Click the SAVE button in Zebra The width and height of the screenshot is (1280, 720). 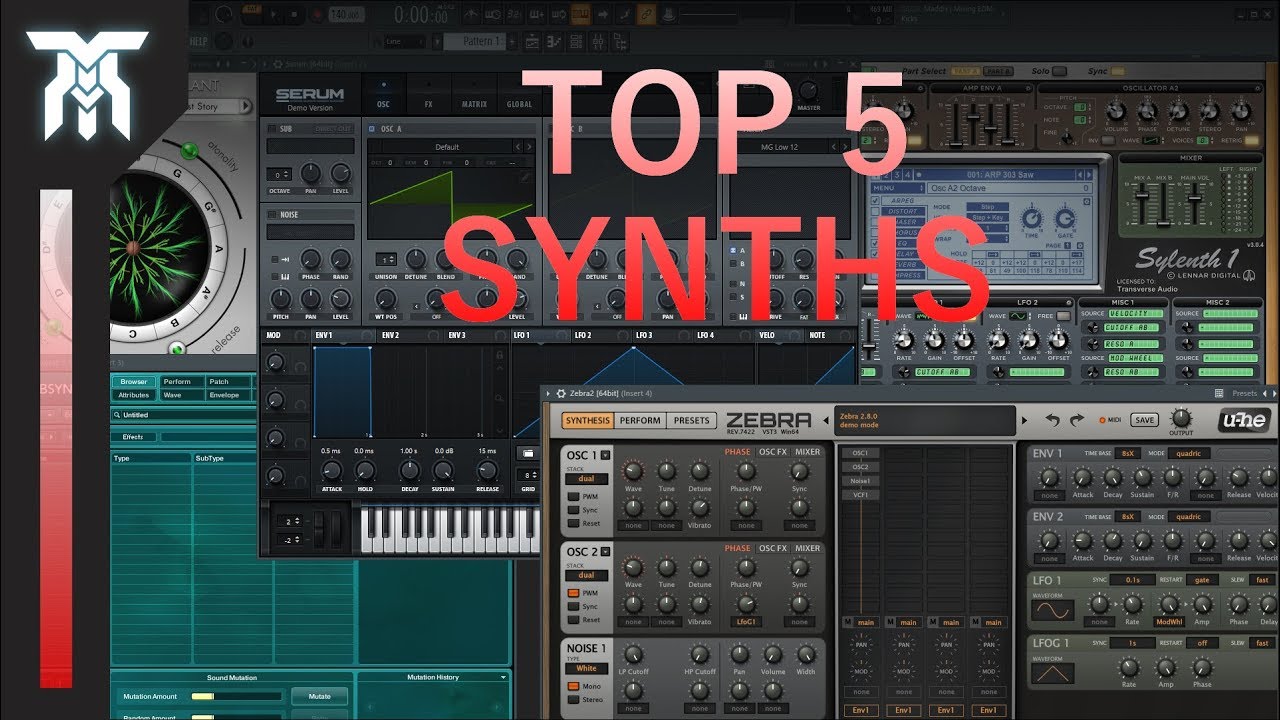pyautogui.click(x=1144, y=420)
